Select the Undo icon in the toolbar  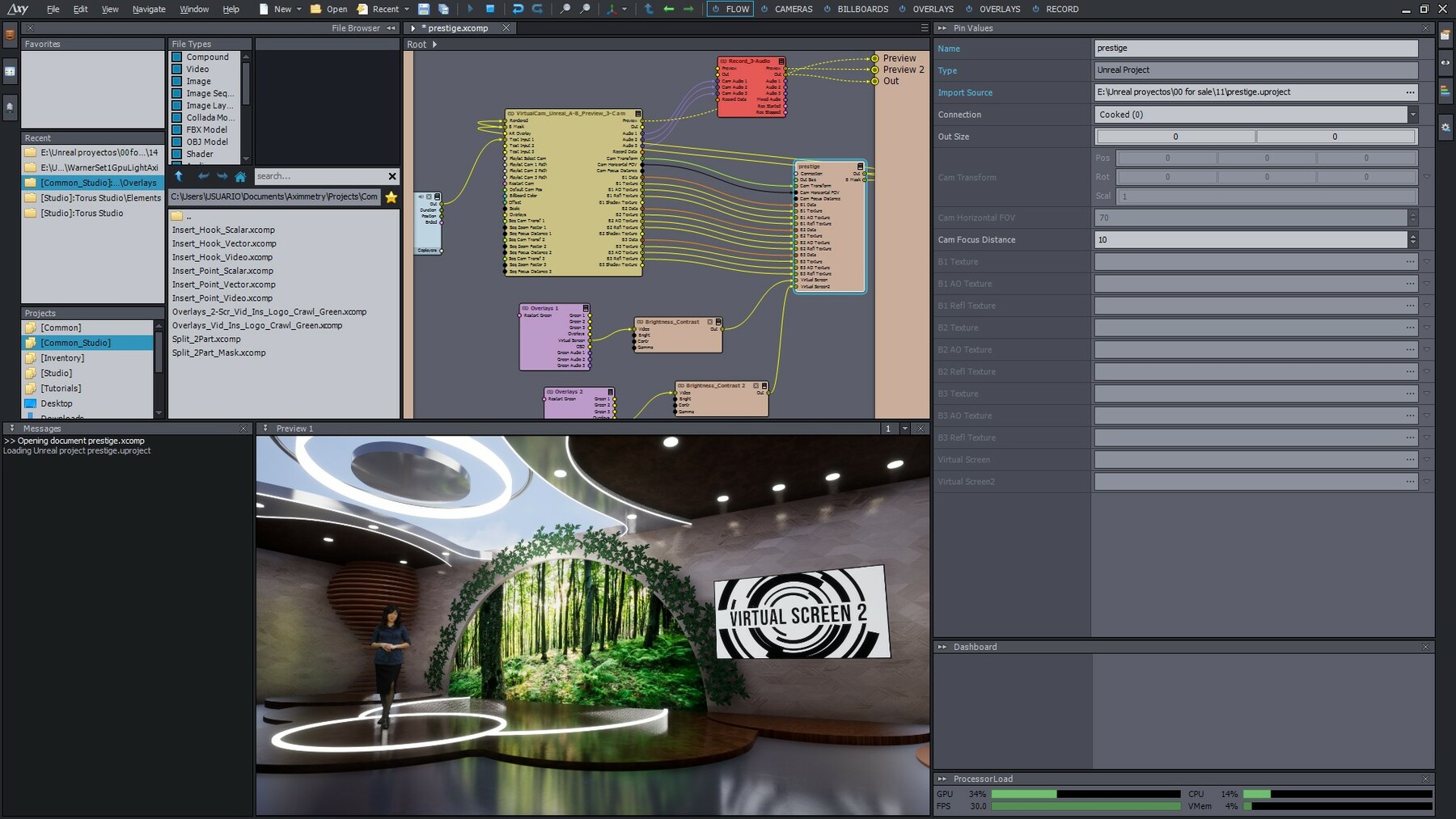coord(518,9)
